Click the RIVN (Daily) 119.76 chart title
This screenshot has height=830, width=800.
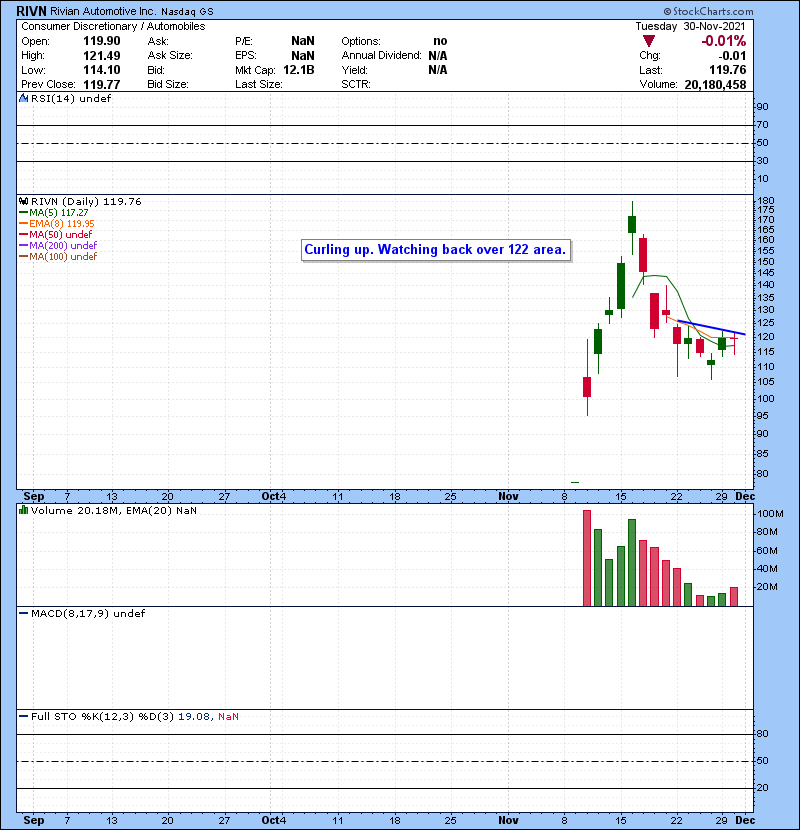tap(86, 201)
